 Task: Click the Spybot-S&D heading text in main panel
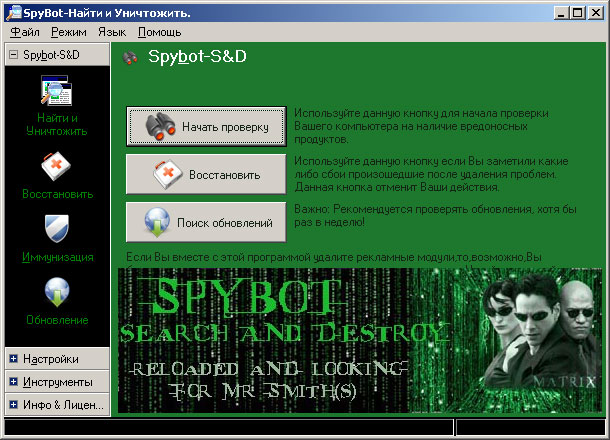click(197, 57)
